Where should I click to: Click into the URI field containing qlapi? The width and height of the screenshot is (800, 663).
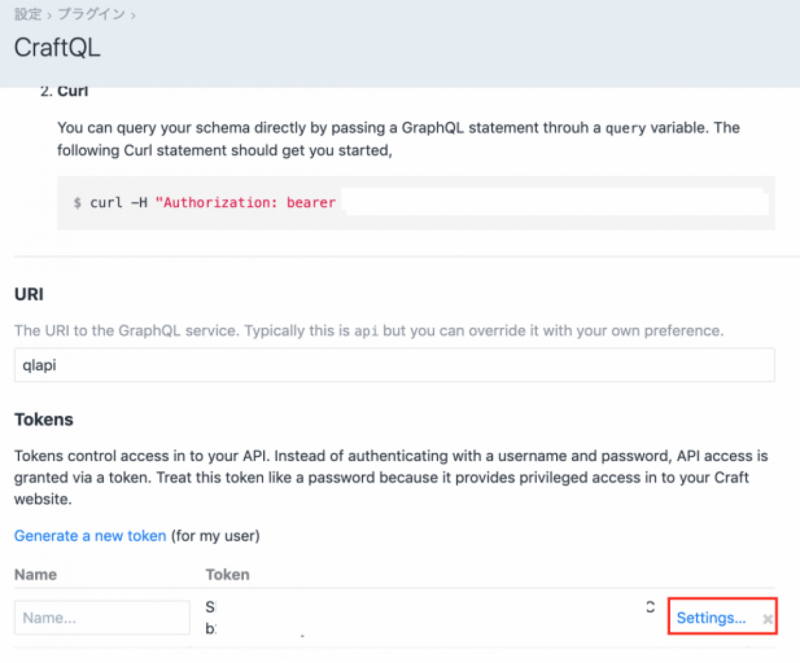(x=394, y=365)
